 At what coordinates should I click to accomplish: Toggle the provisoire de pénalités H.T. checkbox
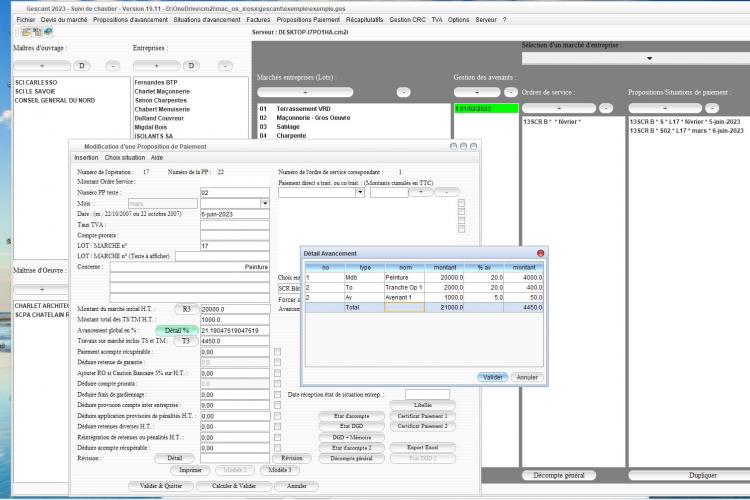277,416
